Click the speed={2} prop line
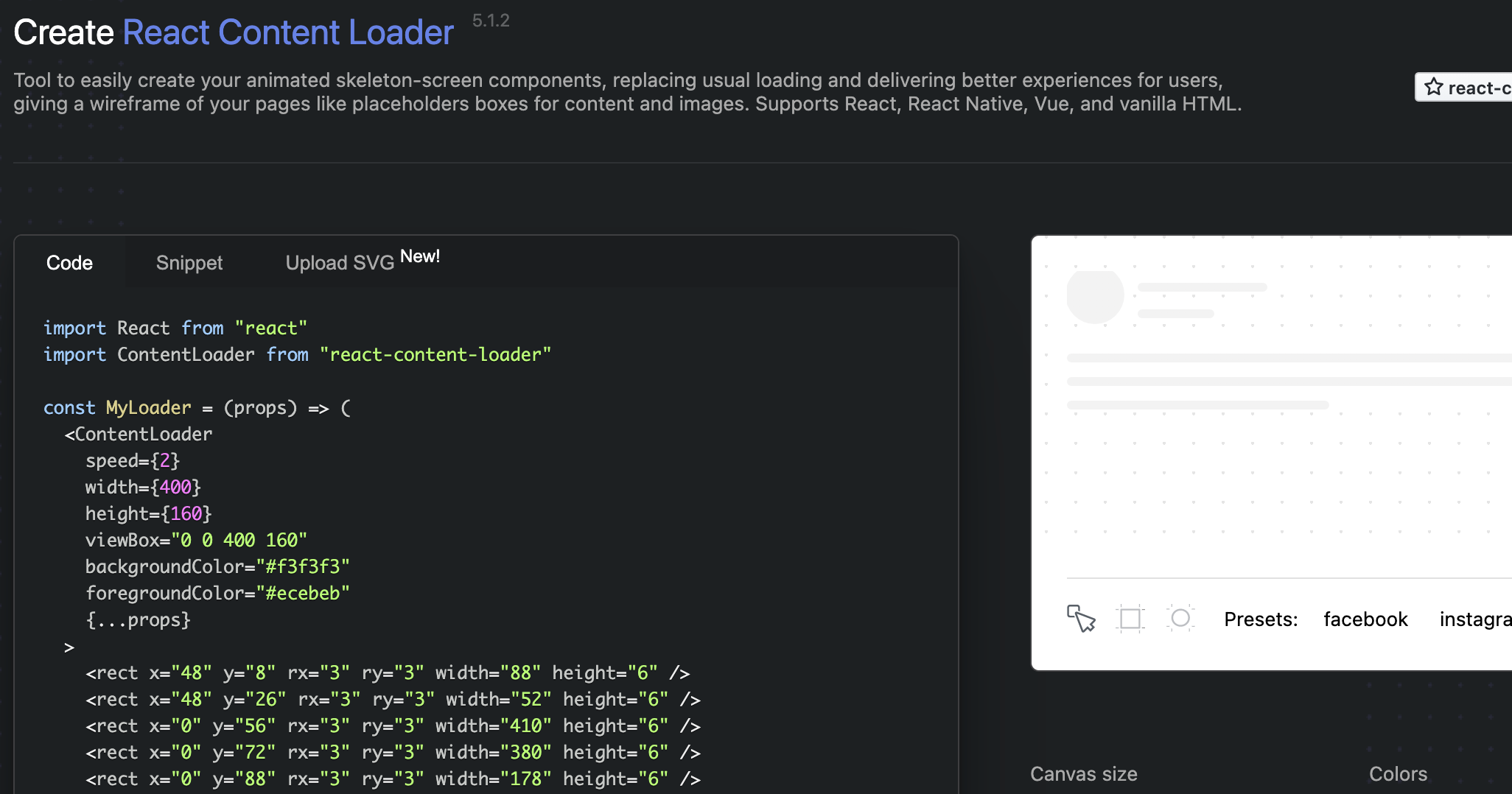This screenshot has height=794, width=1512. click(133, 460)
